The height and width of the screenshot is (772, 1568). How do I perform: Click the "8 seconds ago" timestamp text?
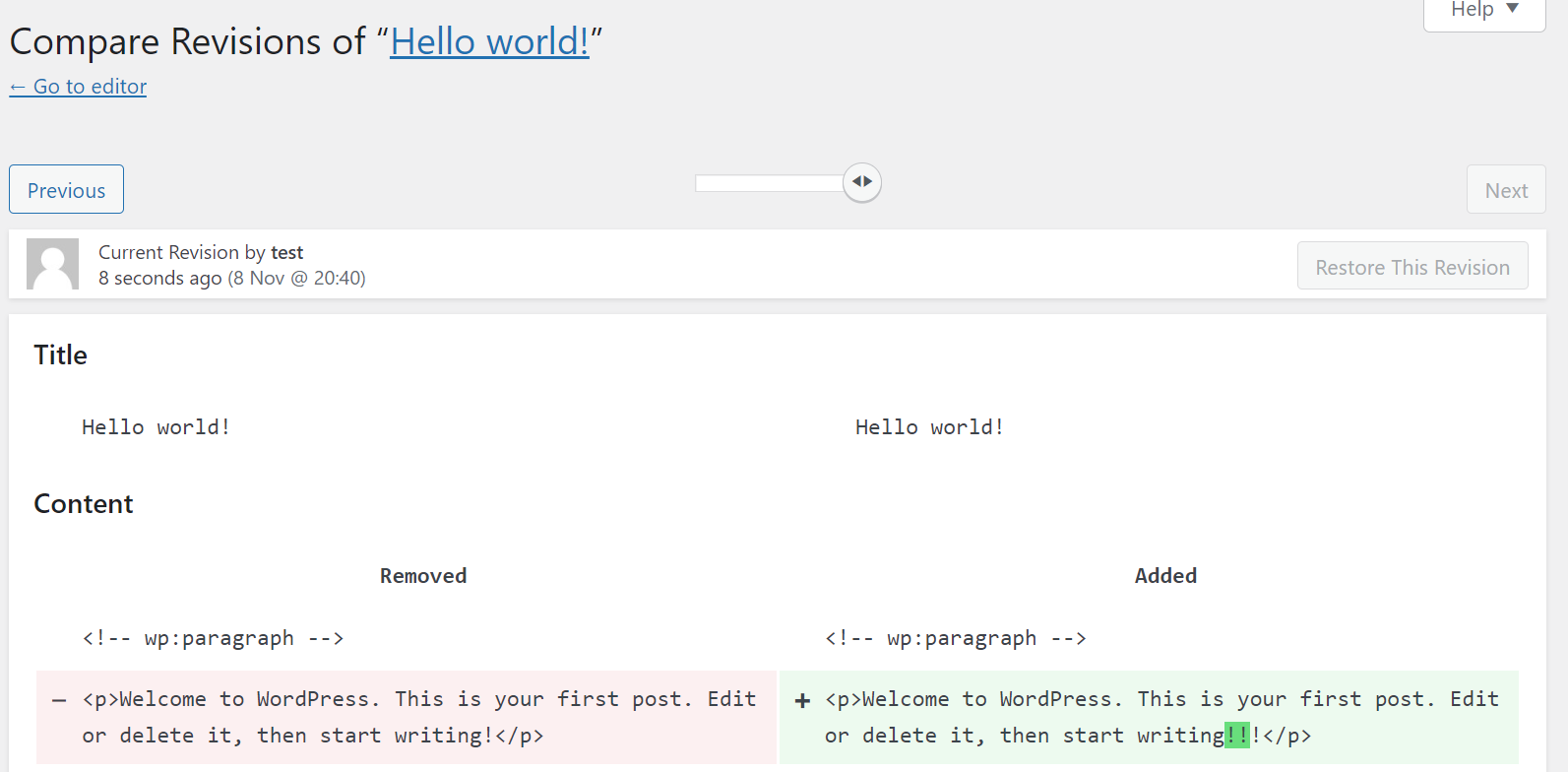click(160, 279)
